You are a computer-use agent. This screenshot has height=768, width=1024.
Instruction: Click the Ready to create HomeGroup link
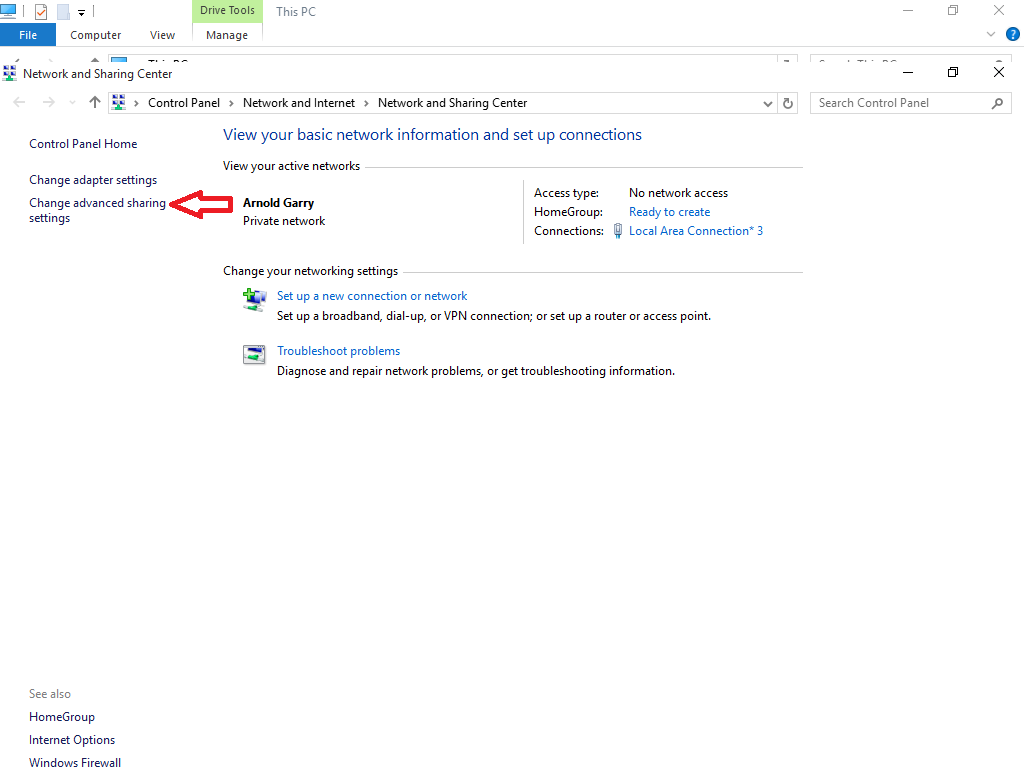coord(669,211)
